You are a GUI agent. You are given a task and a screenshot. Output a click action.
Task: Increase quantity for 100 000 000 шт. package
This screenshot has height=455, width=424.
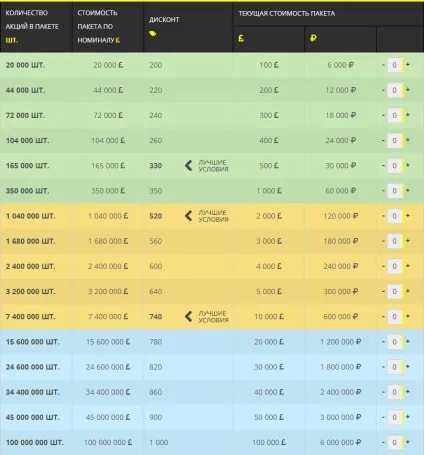coord(408,442)
